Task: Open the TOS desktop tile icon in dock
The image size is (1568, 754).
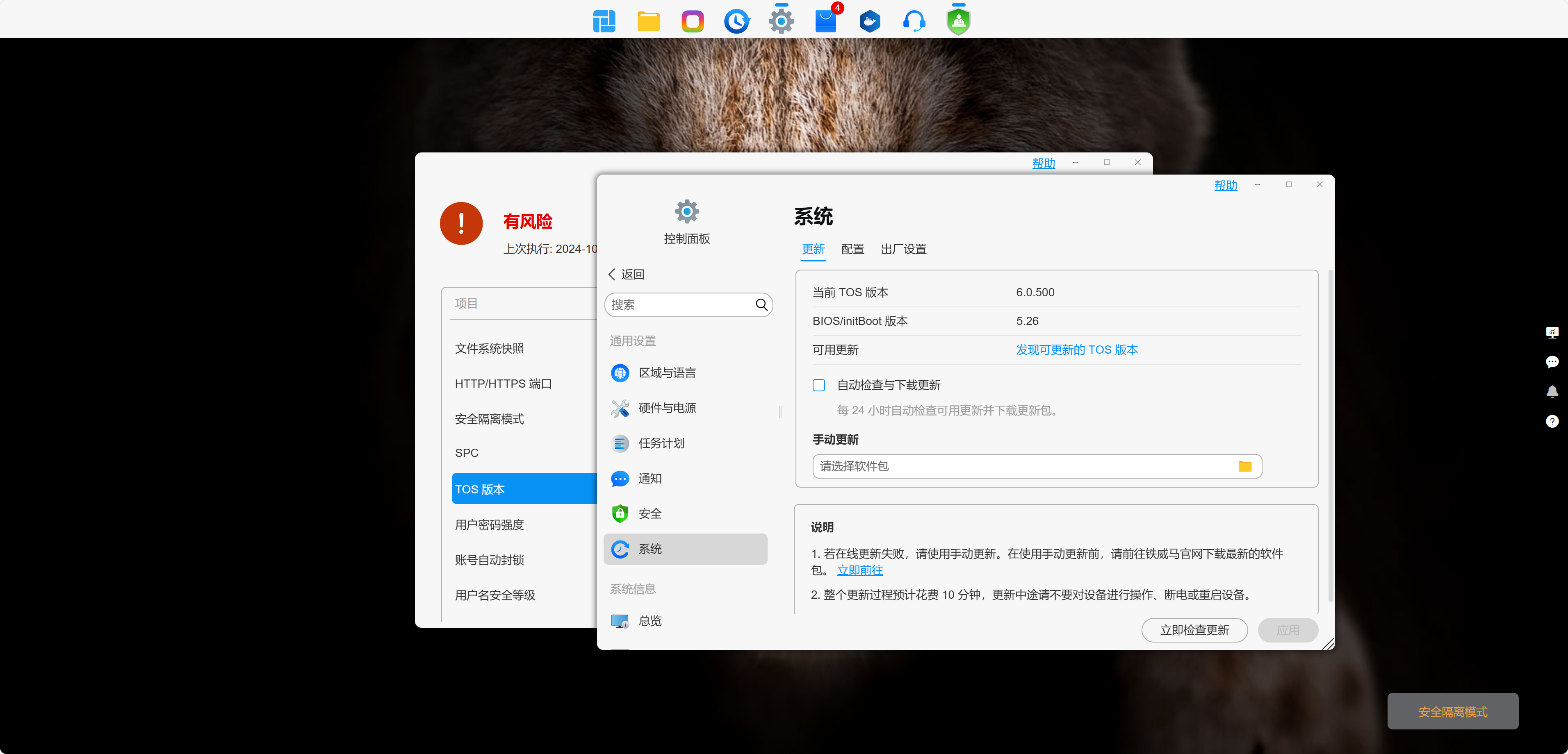Action: pyautogui.click(x=604, y=21)
